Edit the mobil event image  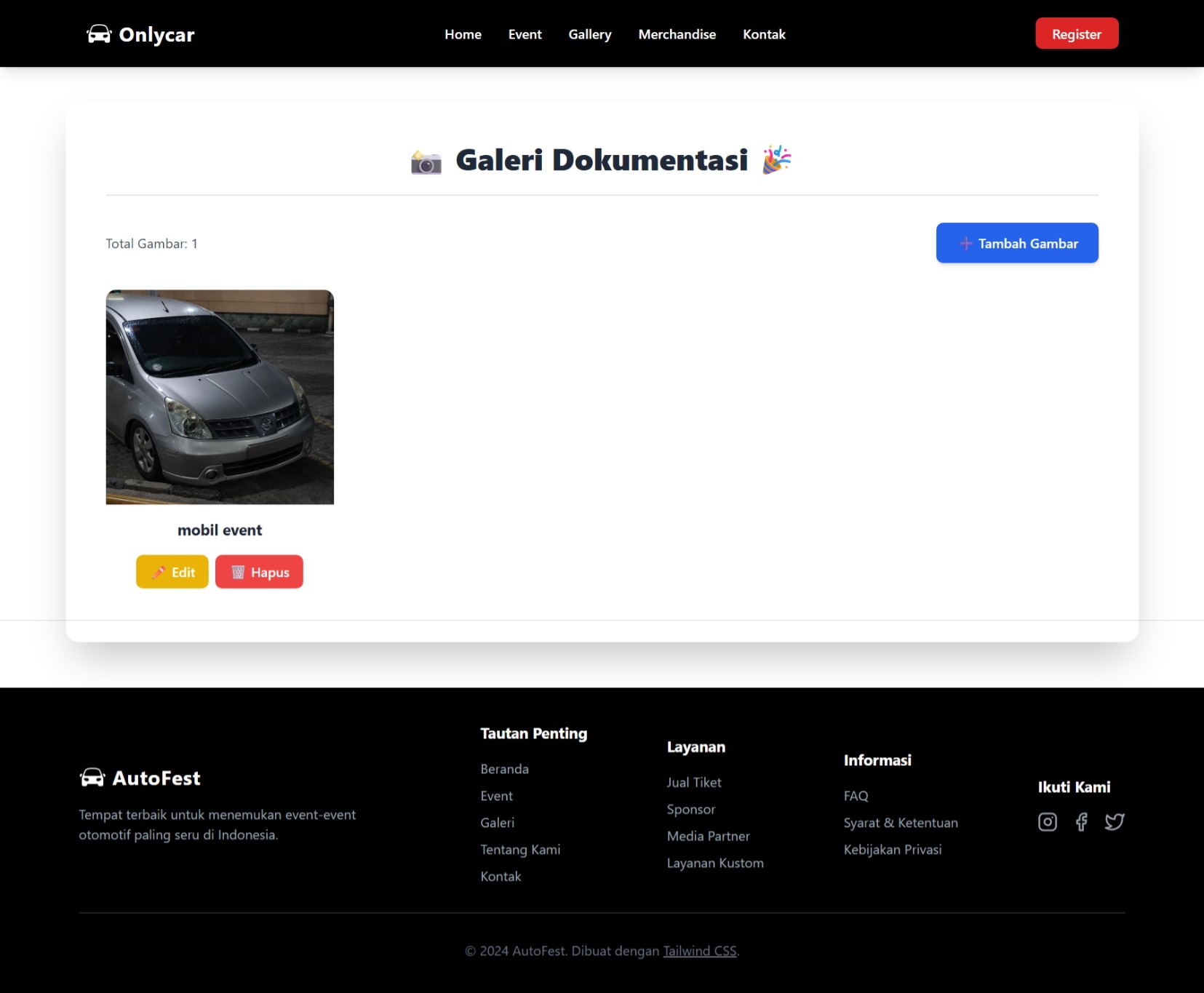tap(172, 572)
